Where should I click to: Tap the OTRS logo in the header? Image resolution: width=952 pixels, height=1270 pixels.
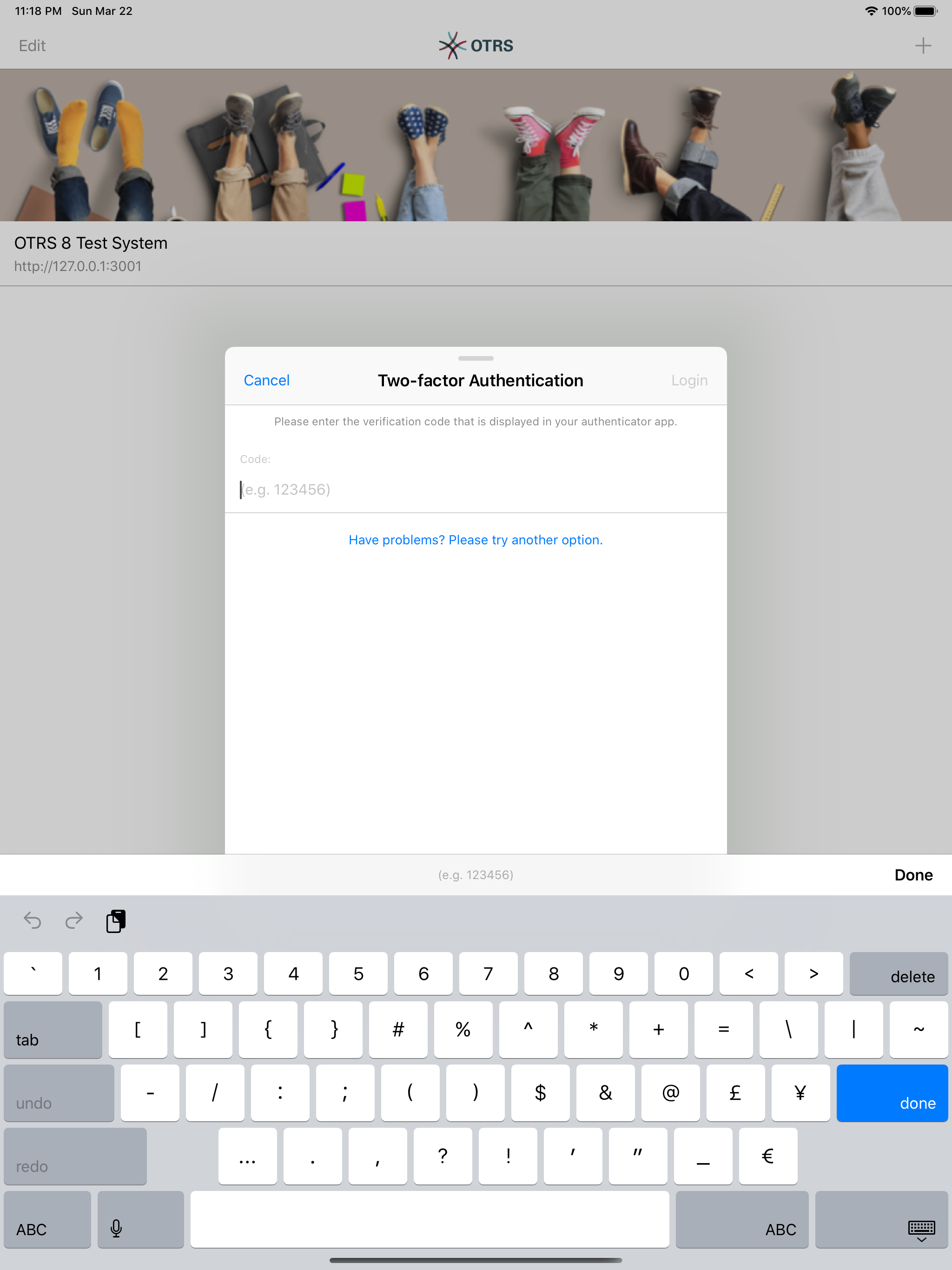click(476, 46)
